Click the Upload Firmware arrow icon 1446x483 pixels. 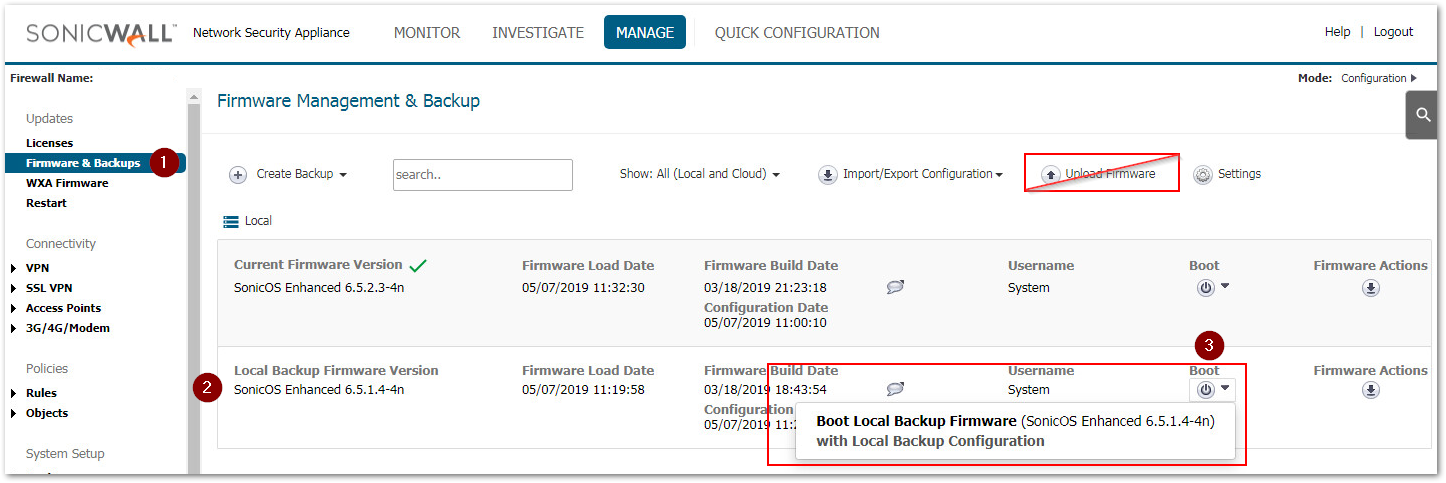(1050, 174)
